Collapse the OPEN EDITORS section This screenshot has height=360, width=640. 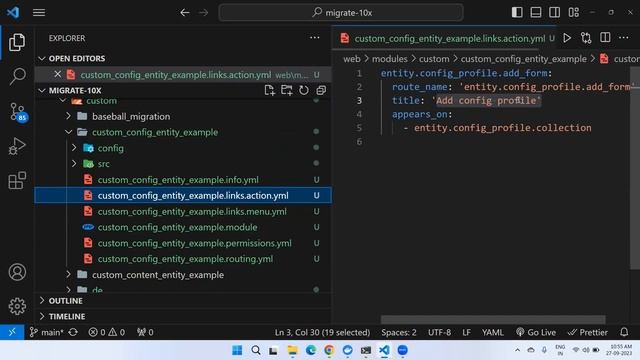pyautogui.click(x=42, y=58)
